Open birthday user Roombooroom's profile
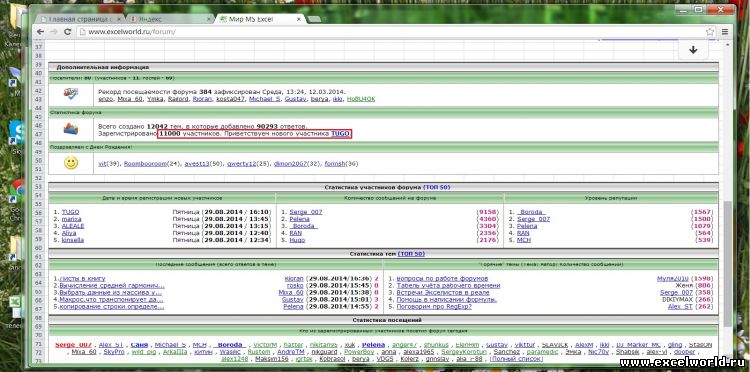The width and height of the screenshot is (750, 372). 145,164
